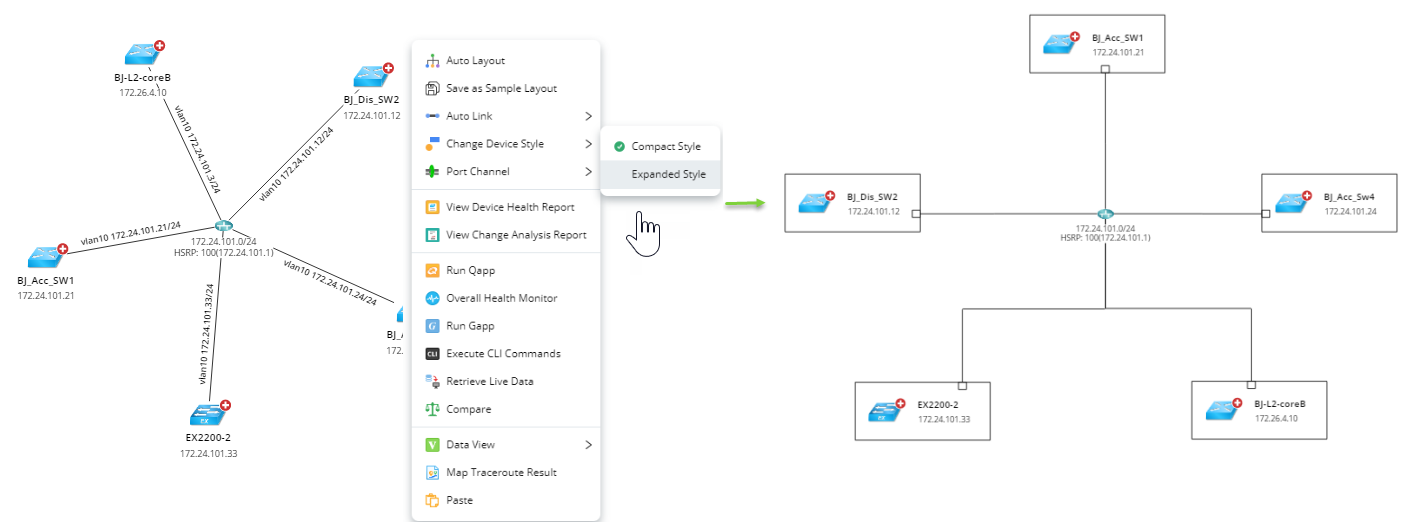Select the checked Compact Style option
This screenshot has height=522, width=1417.
(x=664, y=147)
